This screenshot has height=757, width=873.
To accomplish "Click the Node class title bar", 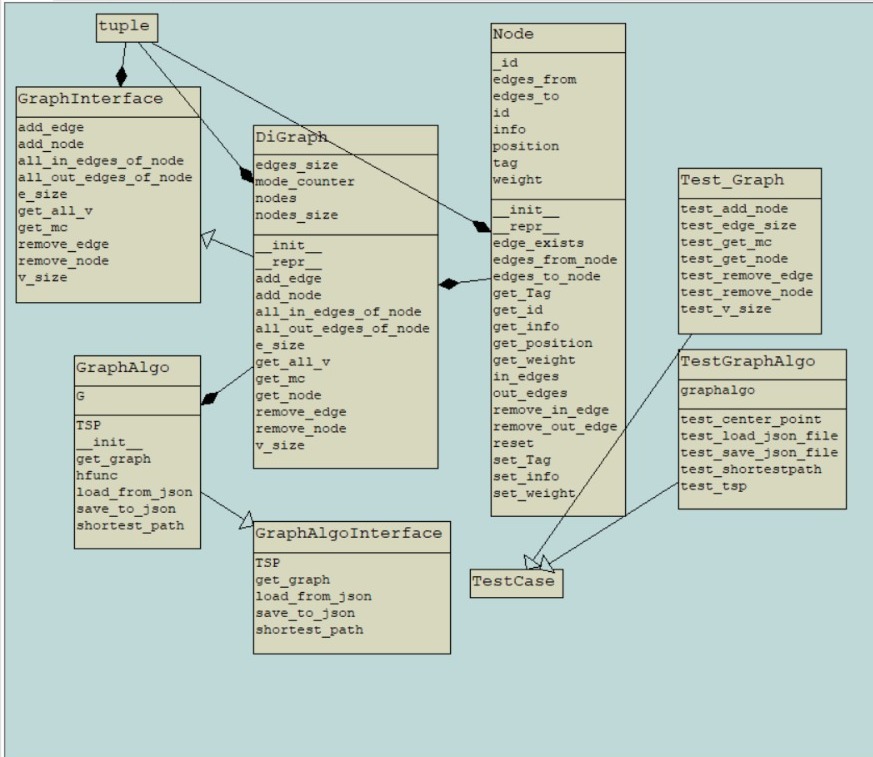I will point(512,33).
